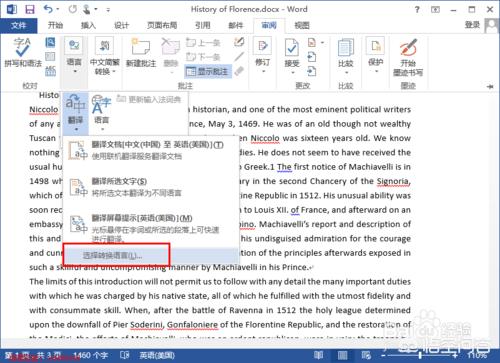Click the Define icon in proofing group
This screenshot has width=500, height=363.
pos(50,42)
